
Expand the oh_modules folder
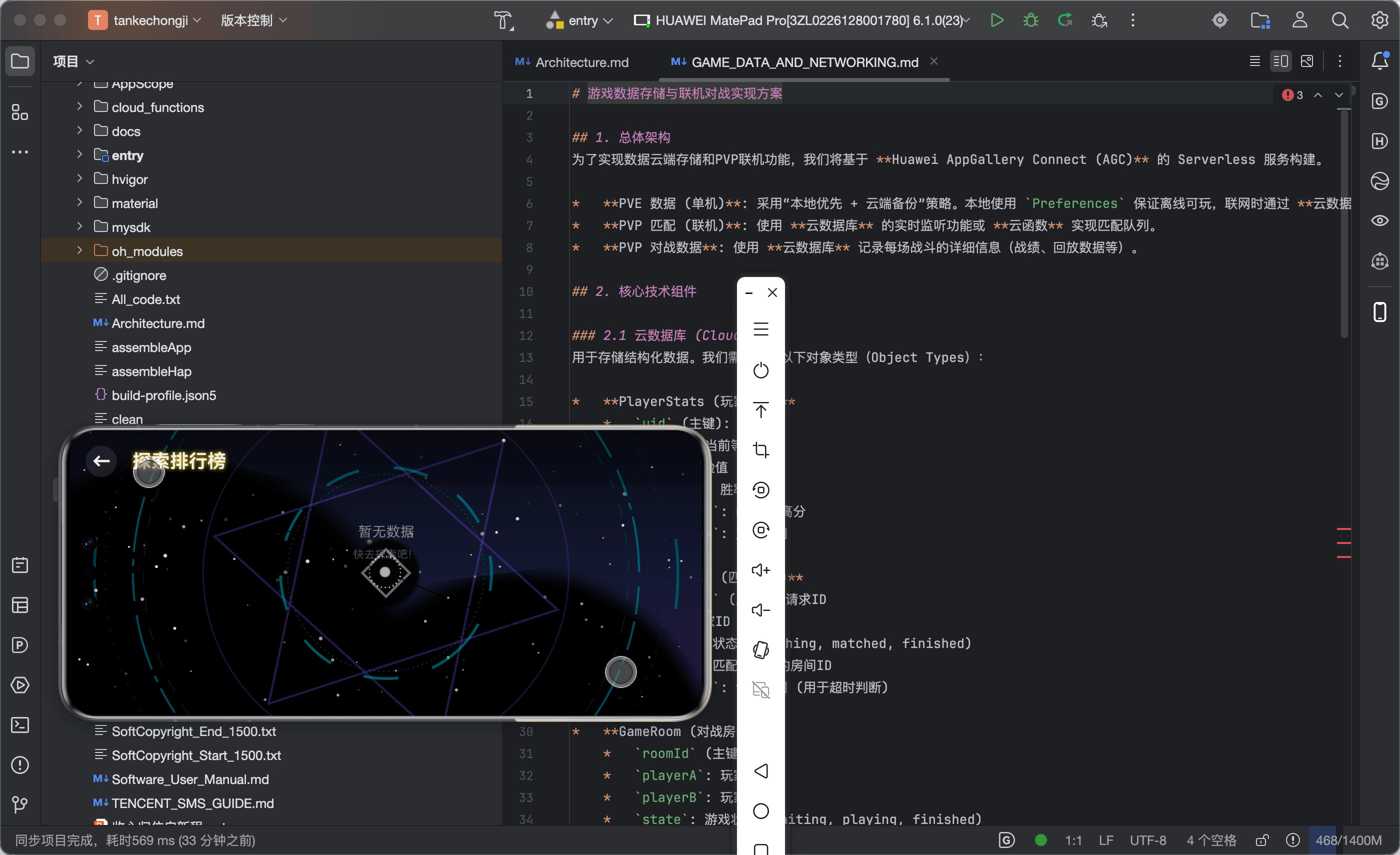(x=79, y=250)
